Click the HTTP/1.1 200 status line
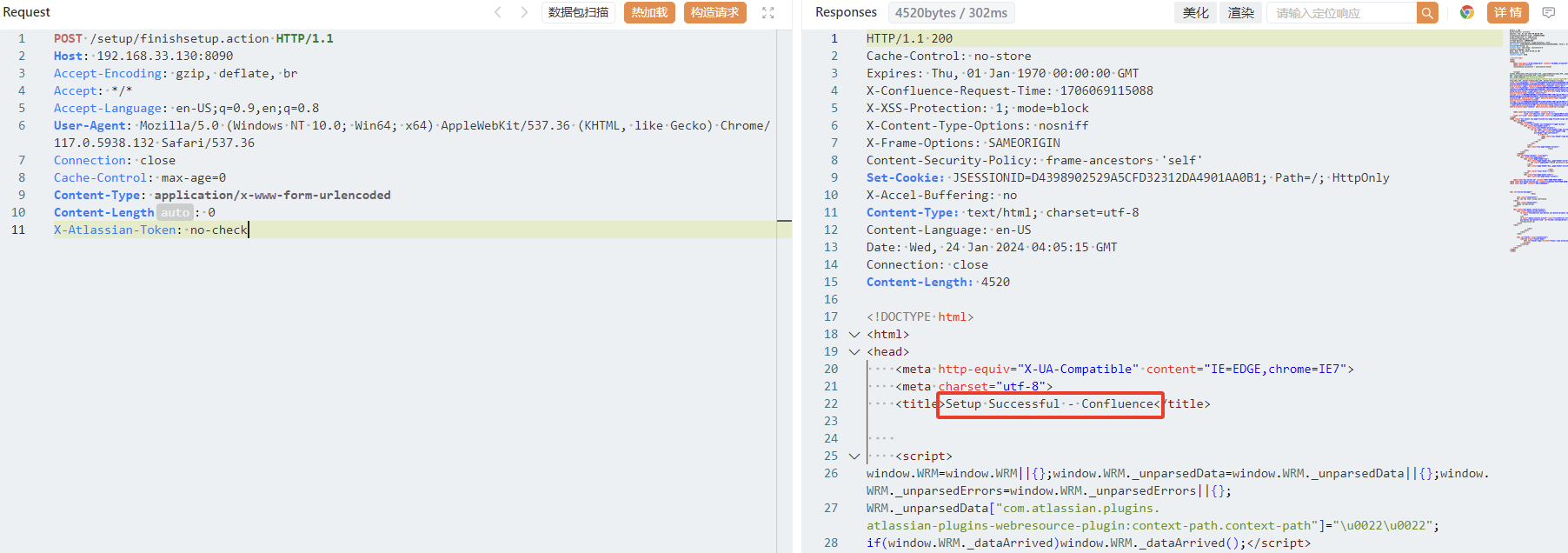Screen dimensions: 1568x553 909,38
